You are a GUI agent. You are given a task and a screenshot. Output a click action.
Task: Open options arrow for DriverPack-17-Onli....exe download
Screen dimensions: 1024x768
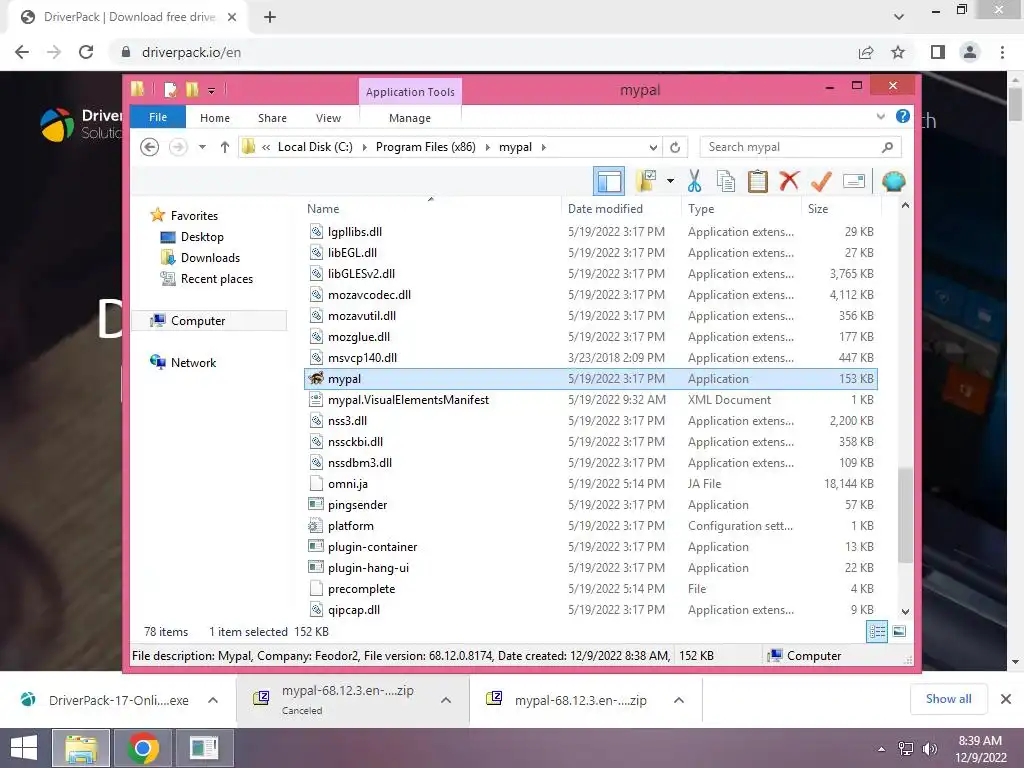[x=213, y=700]
